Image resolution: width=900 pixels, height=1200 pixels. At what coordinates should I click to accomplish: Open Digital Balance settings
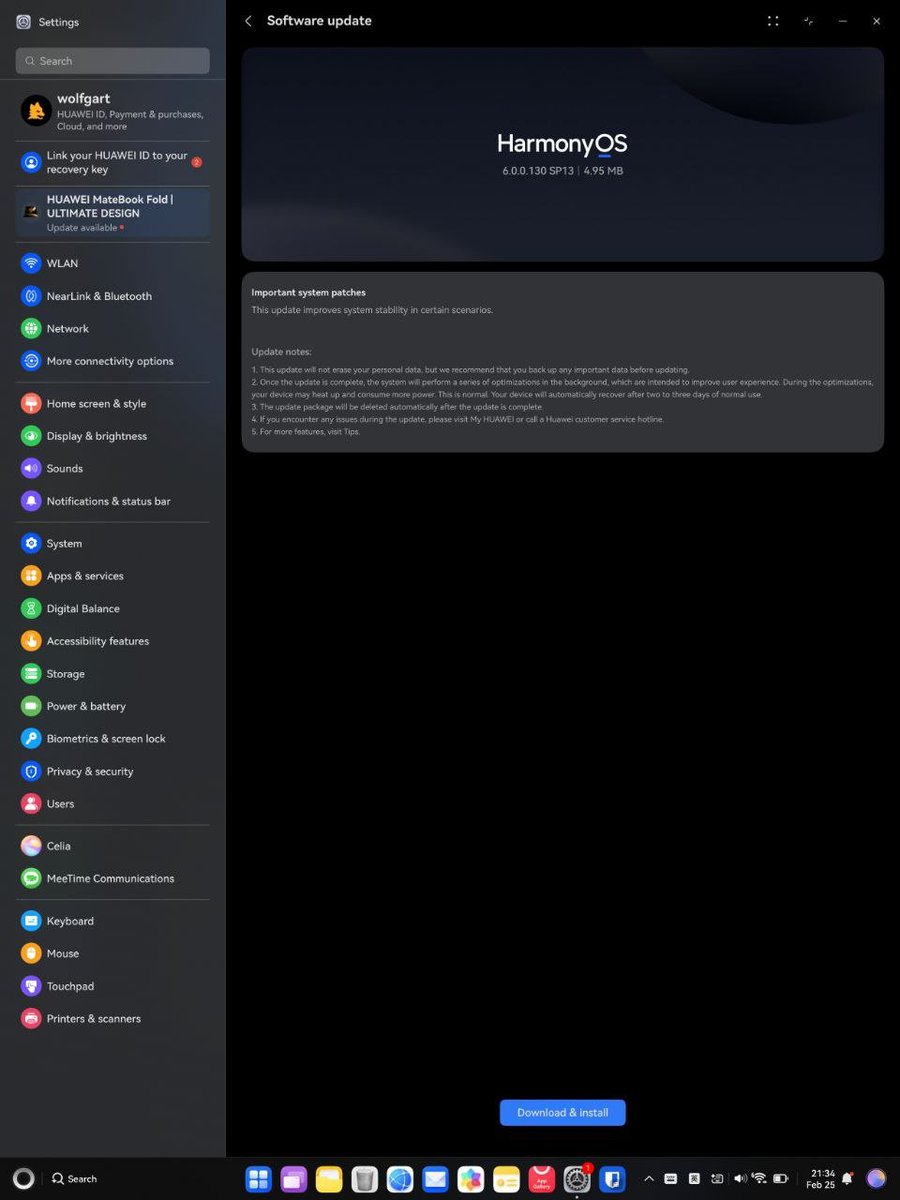point(112,609)
